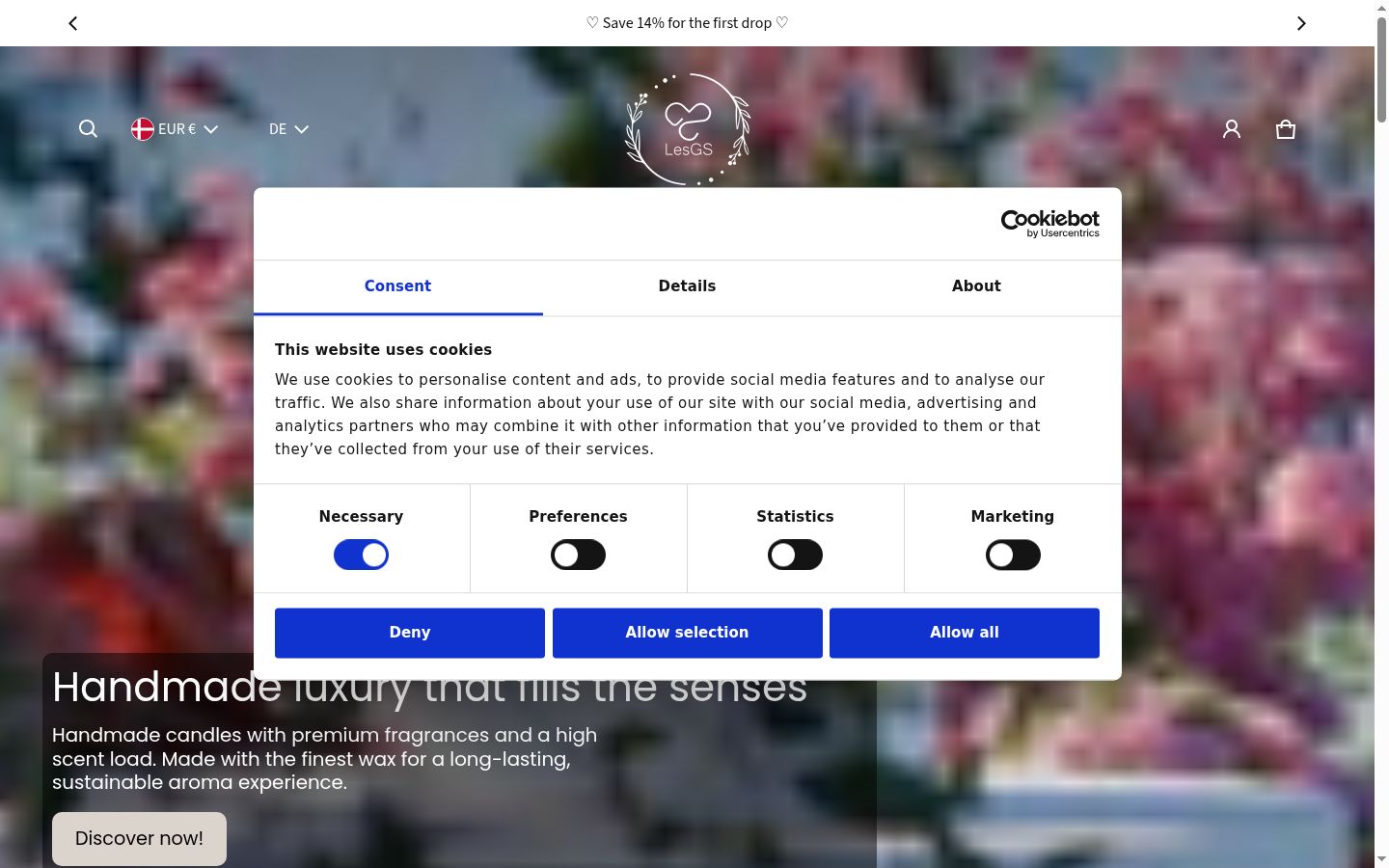The height and width of the screenshot is (868, 1389).
Task: Show previous announcement with left arrow
Action: pyautogui.click(x=73, y=23)
